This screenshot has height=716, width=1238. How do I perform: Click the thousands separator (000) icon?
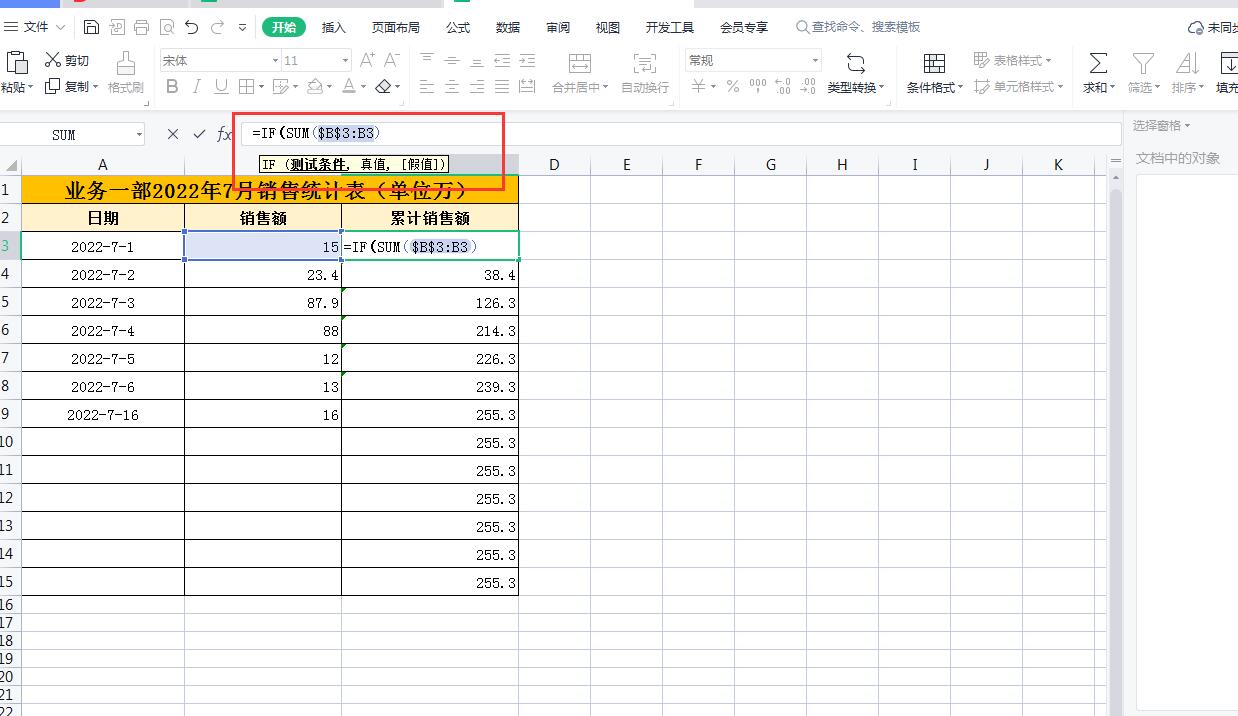click(x=757, y=87)
